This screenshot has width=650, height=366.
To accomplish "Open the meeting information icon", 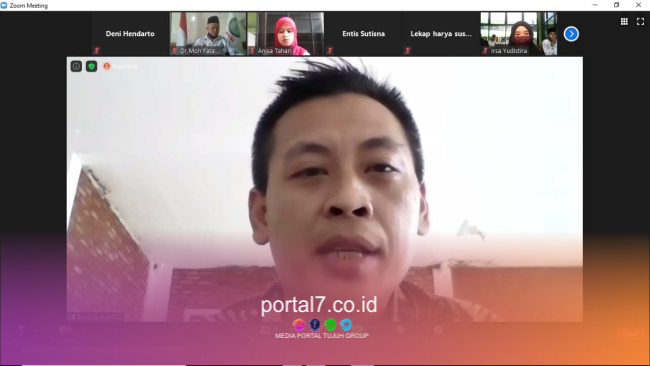I will pyautogui.click(x=76, y=66).
